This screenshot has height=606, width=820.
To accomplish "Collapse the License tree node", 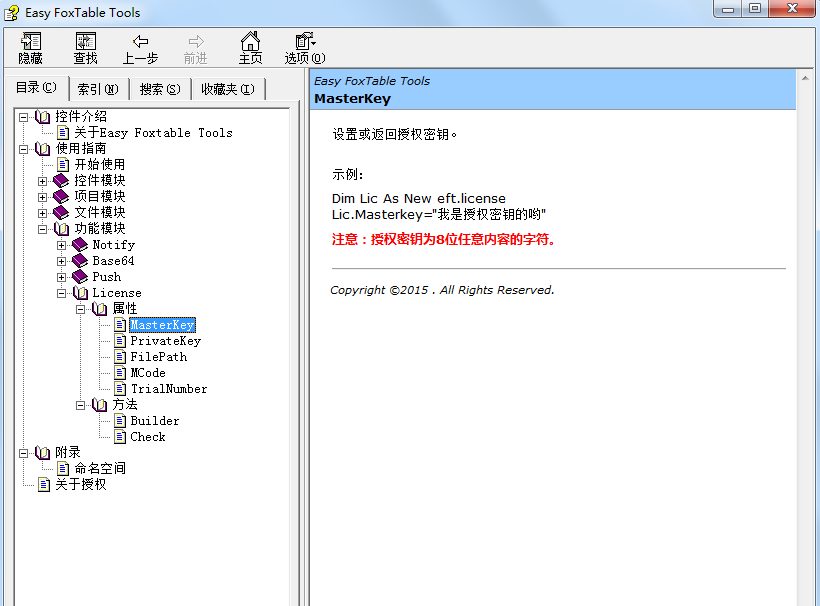I will [61, 293].
